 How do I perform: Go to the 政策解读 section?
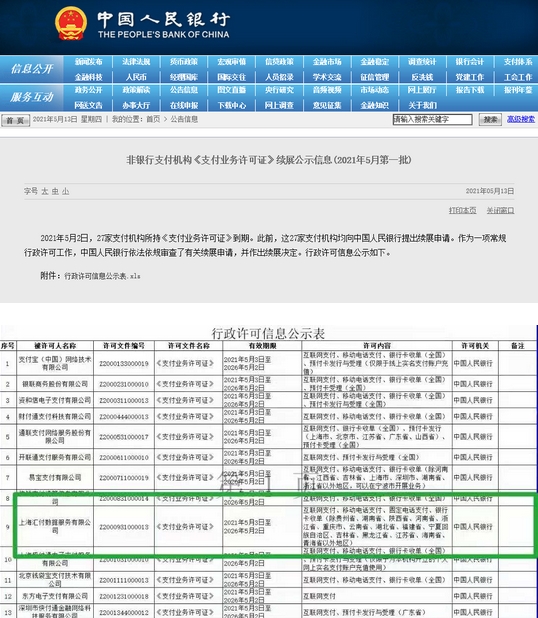[136, 90]
